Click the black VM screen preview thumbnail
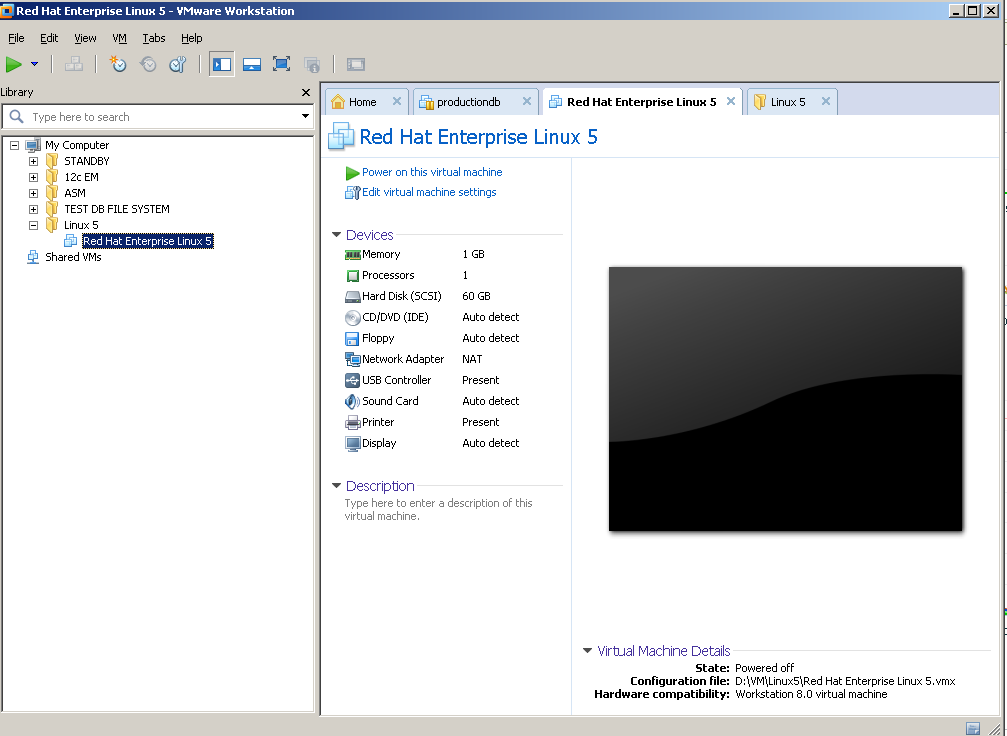Viewport: 1007px width, 736px height. (x=785, y=399)
